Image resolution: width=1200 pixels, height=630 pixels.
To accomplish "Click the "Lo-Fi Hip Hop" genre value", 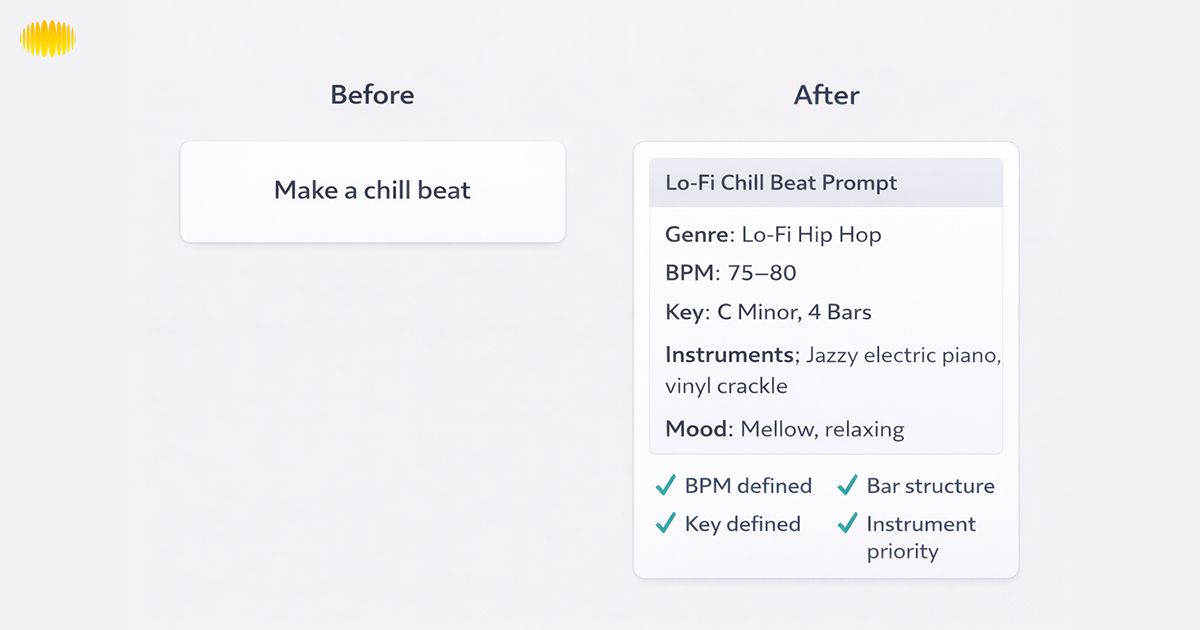I will [x=811, y=235].
